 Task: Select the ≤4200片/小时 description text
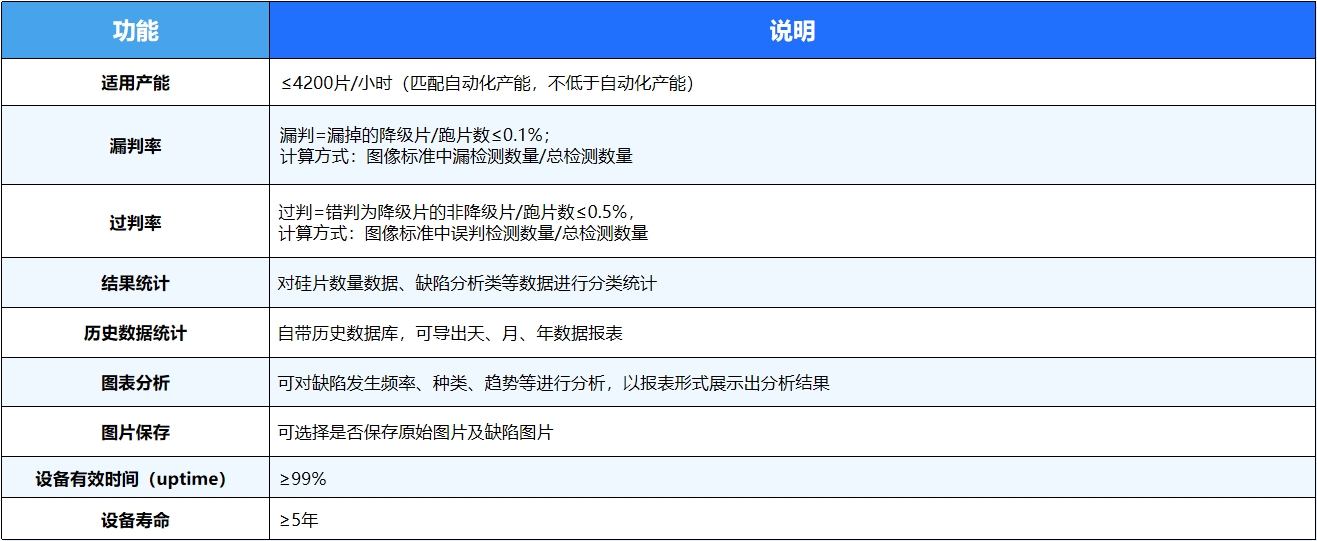click(x=487, y=83)
